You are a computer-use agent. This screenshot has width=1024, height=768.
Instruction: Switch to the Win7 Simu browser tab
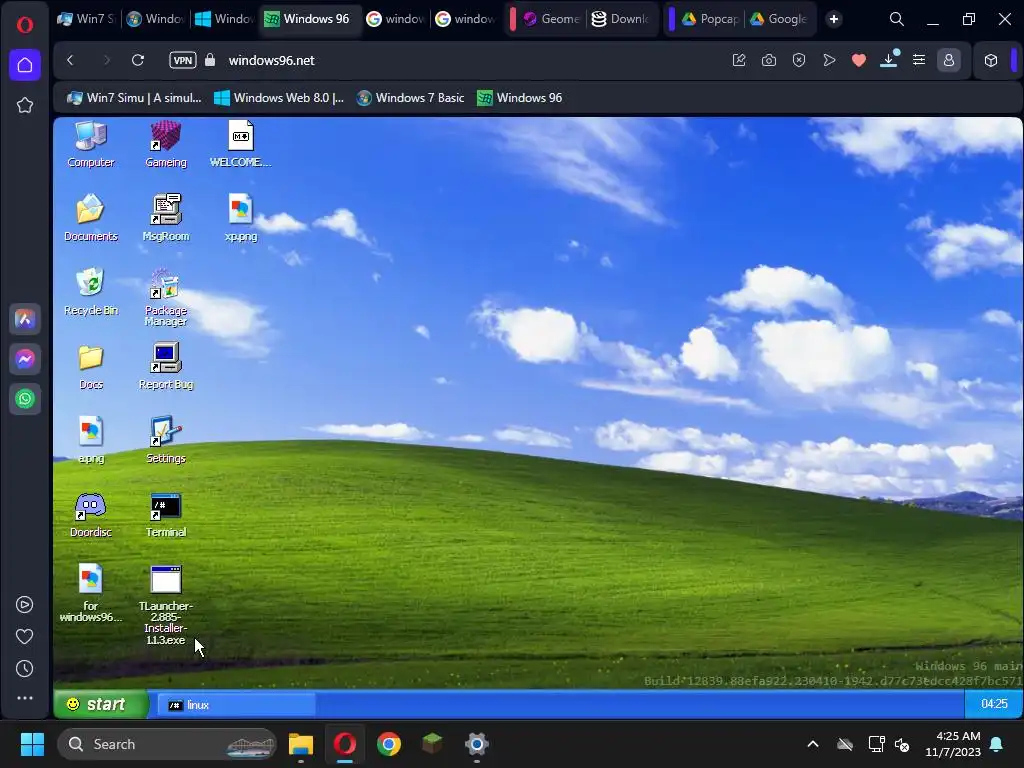click(x=86, y=19)
